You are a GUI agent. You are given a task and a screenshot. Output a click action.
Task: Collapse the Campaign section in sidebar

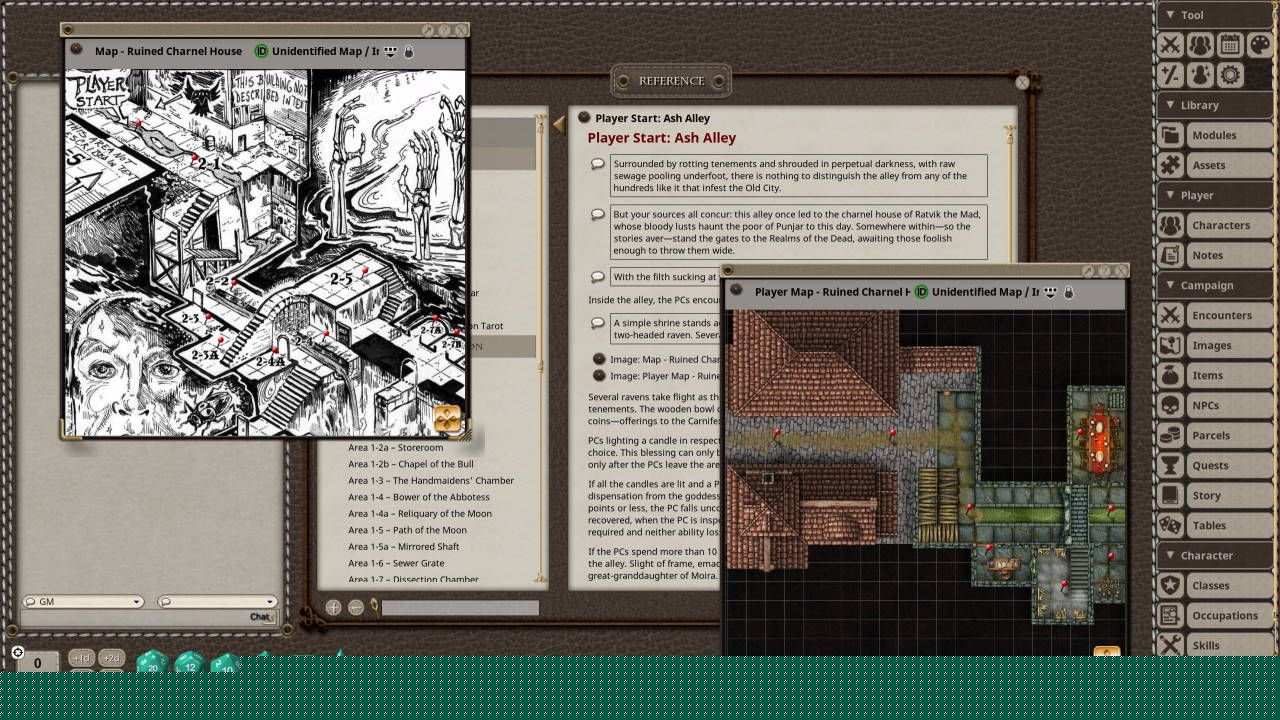coord(1217,285)
